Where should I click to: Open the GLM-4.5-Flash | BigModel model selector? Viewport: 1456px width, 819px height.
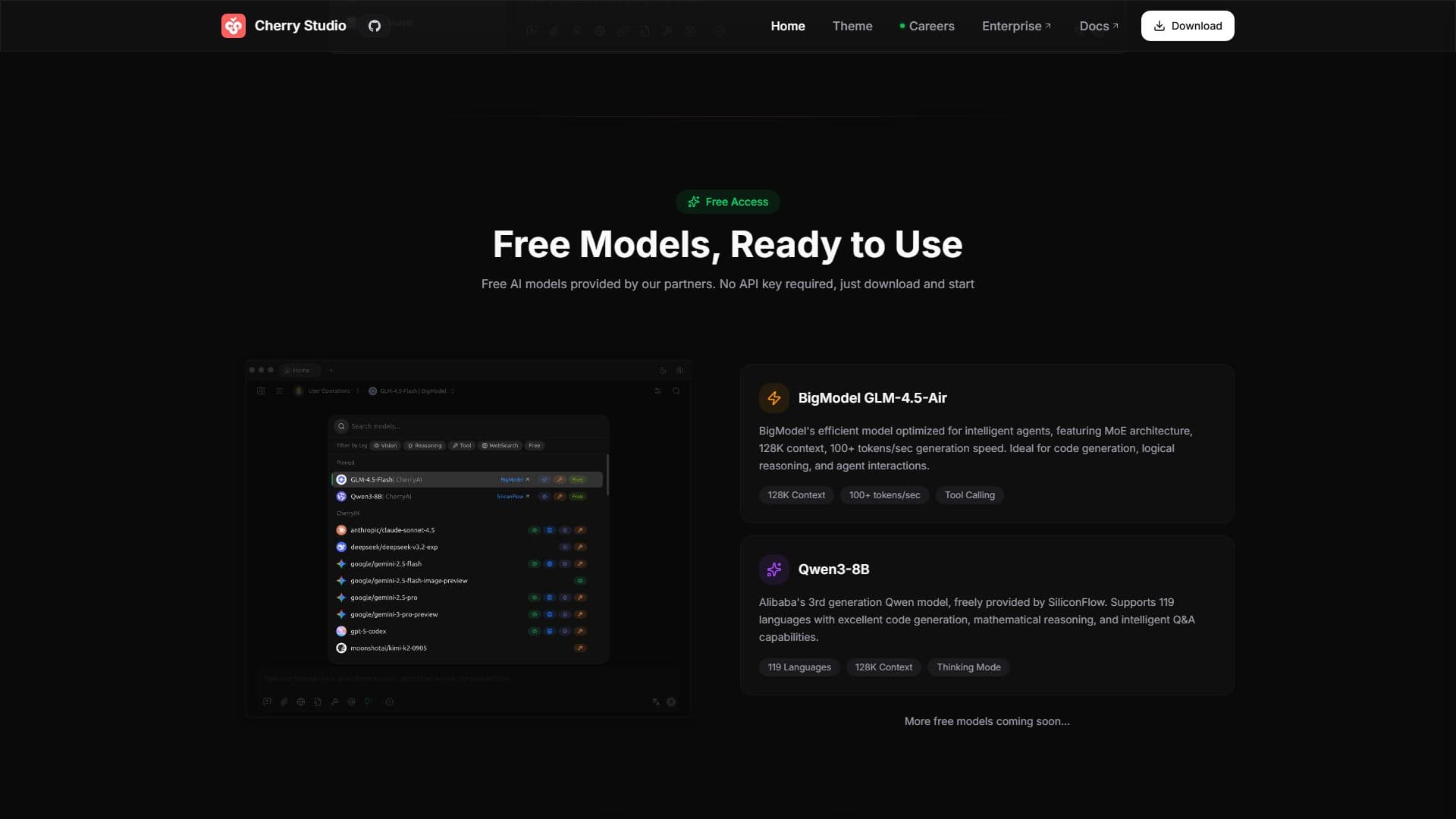pos(412,391)
